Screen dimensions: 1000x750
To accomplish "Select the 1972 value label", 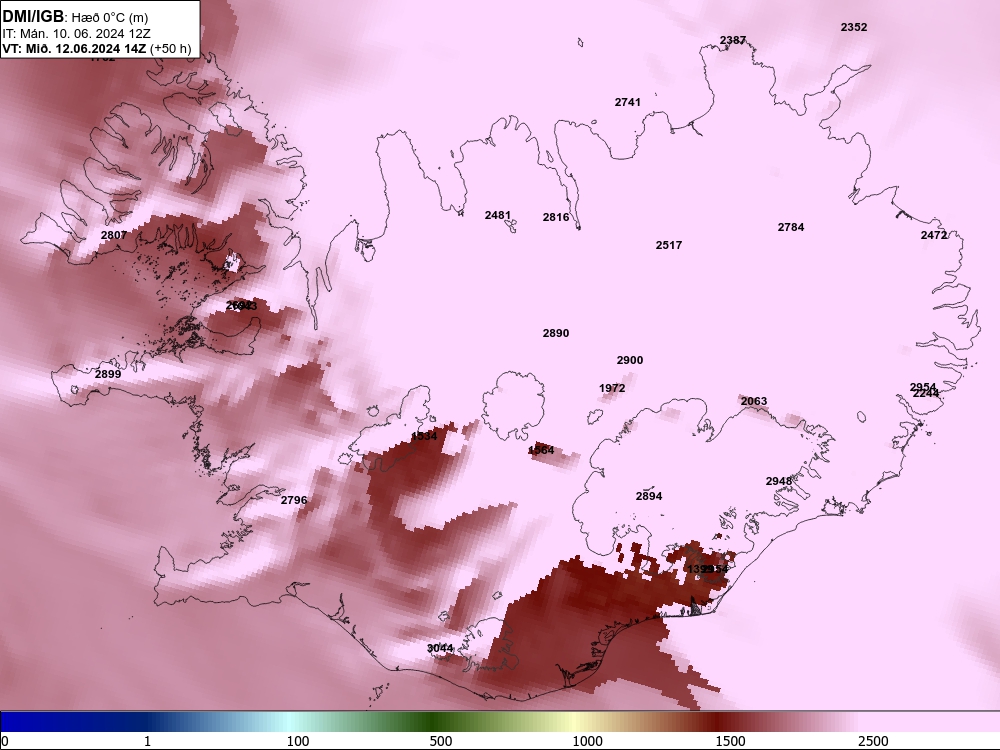I will pyautogui.click(x=612, y=388).
